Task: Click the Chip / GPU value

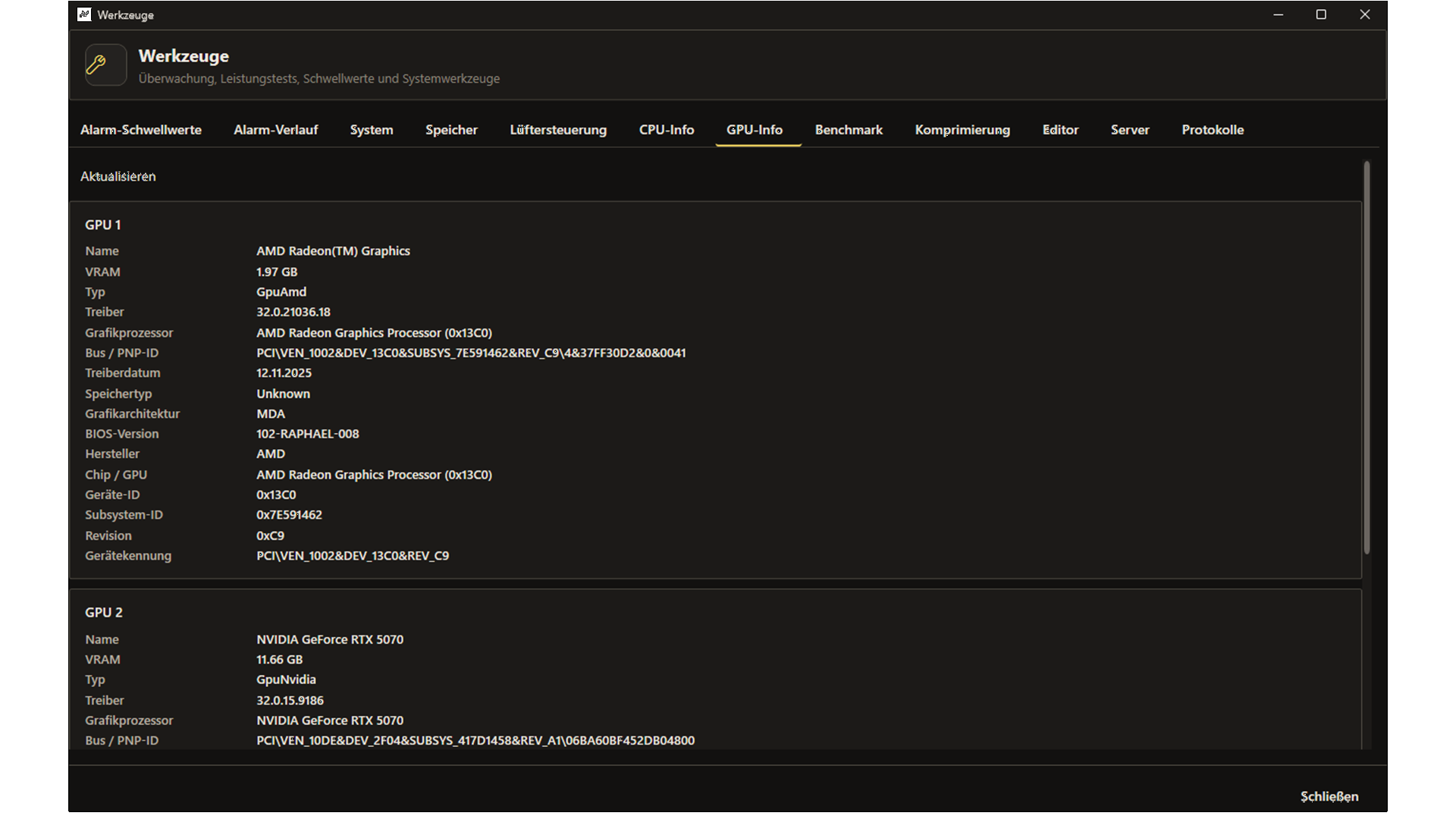Action: pyautogui.click(x=374, y=475)
